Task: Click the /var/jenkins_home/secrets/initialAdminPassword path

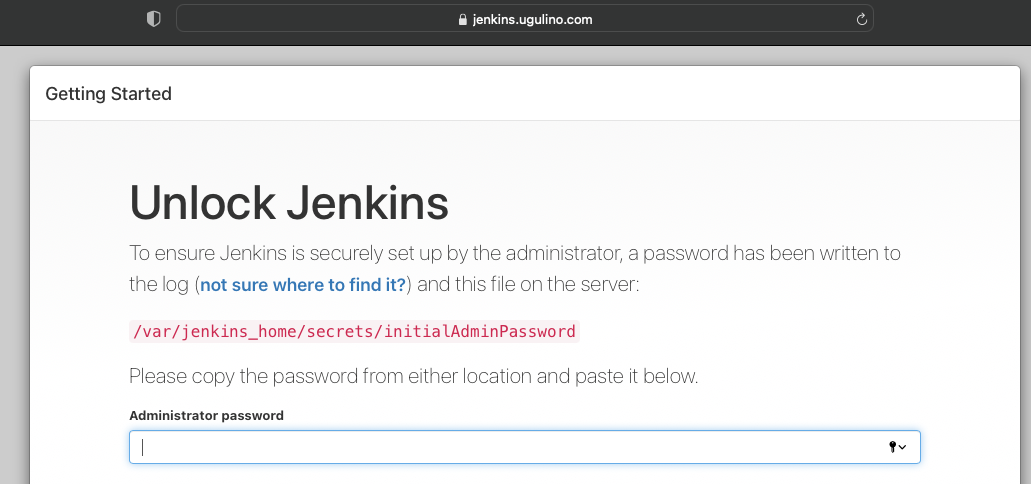Action: pyautogui.click(x=354, y=331)
